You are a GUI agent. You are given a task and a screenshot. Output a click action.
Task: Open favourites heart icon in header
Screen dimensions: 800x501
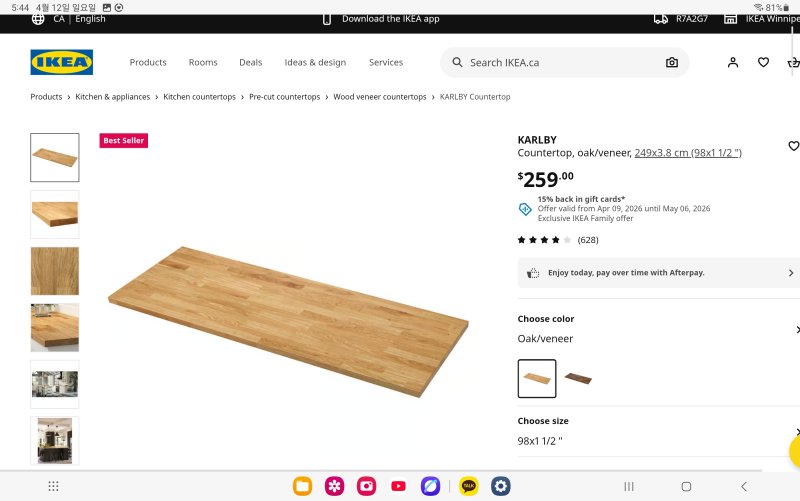click(763, 62)
